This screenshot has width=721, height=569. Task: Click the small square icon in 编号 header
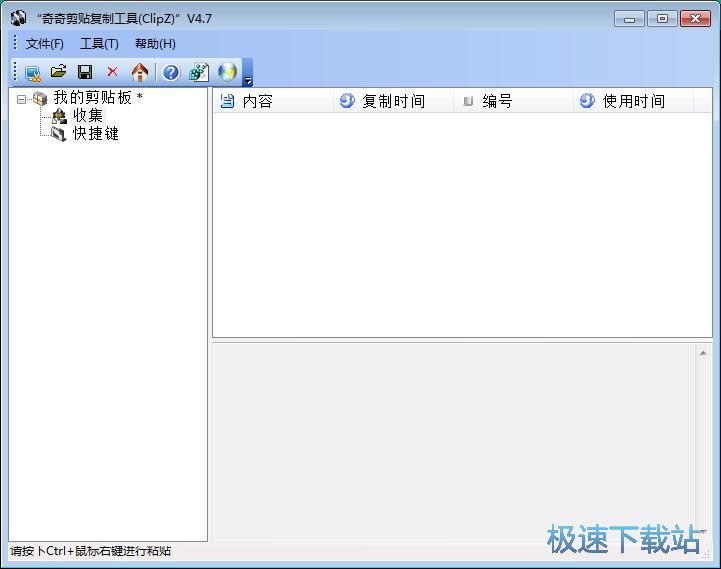tap(468, 101)
